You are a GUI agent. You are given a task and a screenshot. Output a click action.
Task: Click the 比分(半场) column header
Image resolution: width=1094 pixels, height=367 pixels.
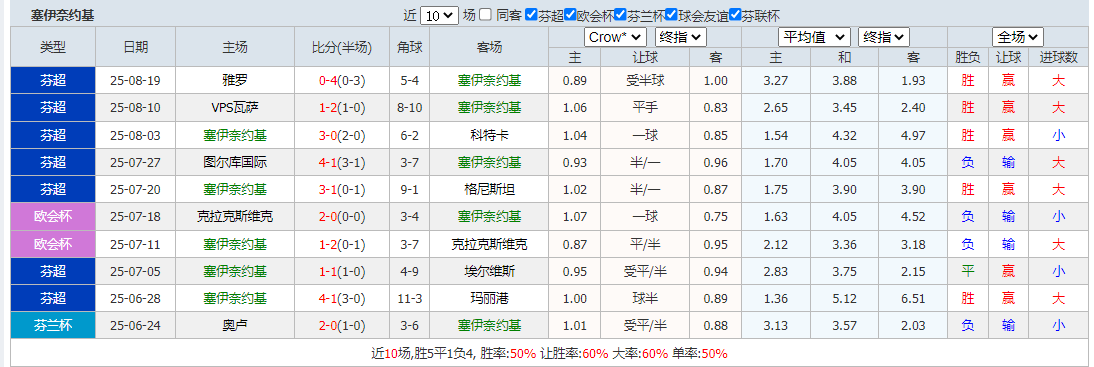pos(342,47)
